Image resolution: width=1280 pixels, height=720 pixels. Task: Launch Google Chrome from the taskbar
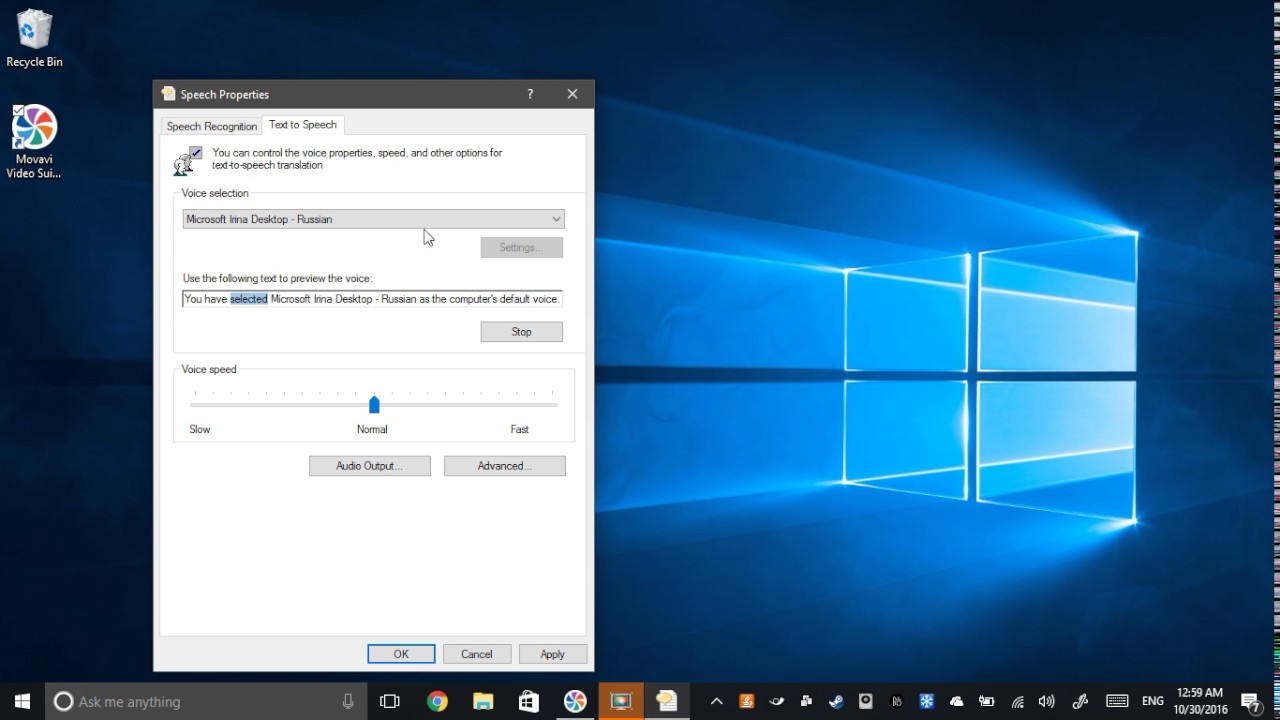437,701
